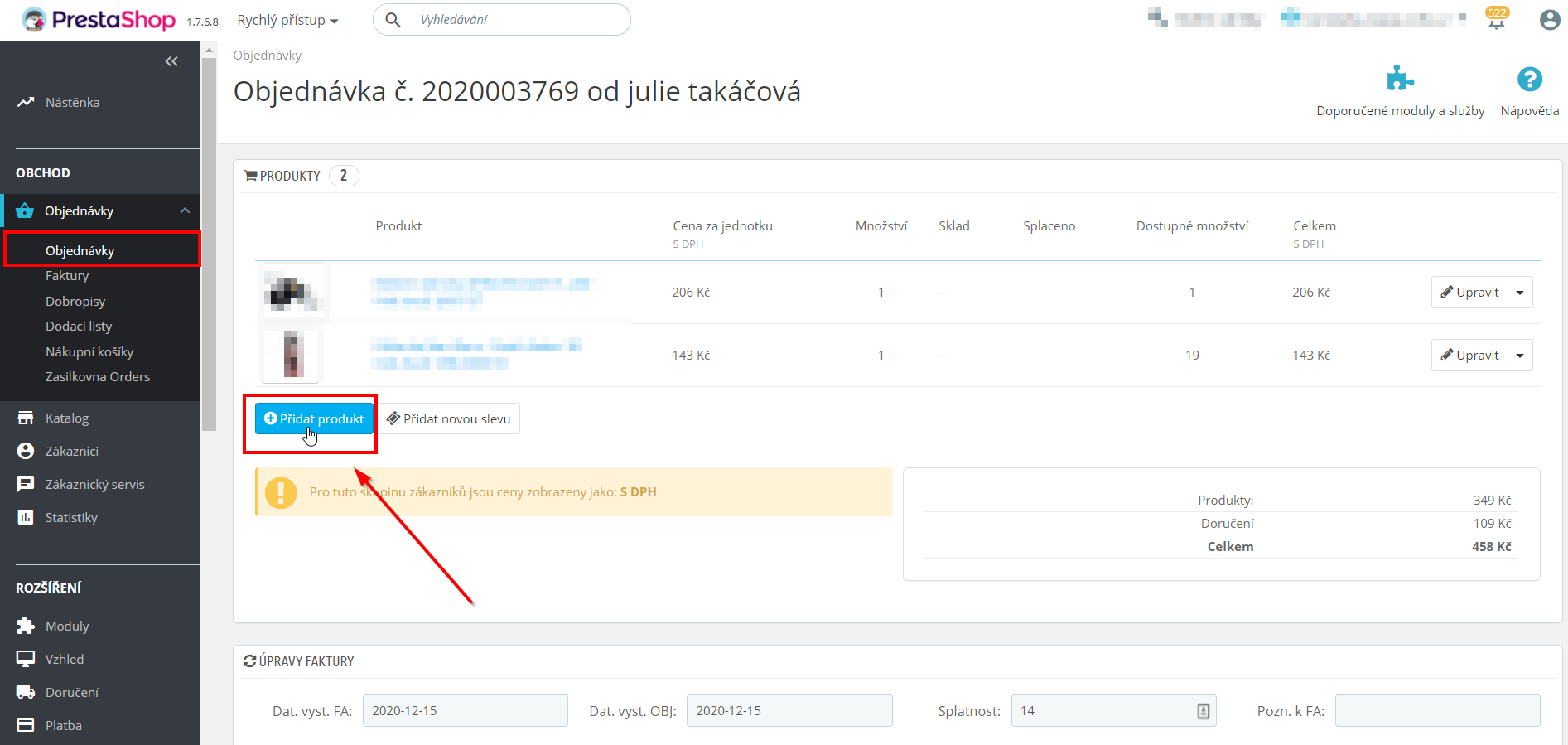Collapse the sidebar with double chevron

pyautogui.click(x=171, y=61)
